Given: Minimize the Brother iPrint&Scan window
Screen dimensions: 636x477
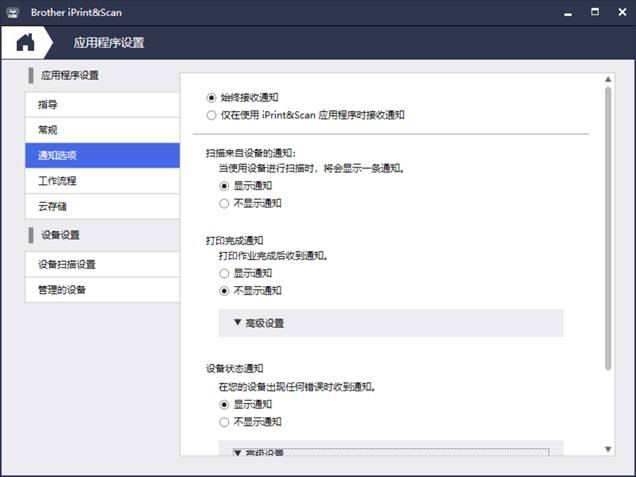Looking at the screenshot, I should tap(568, 11).
